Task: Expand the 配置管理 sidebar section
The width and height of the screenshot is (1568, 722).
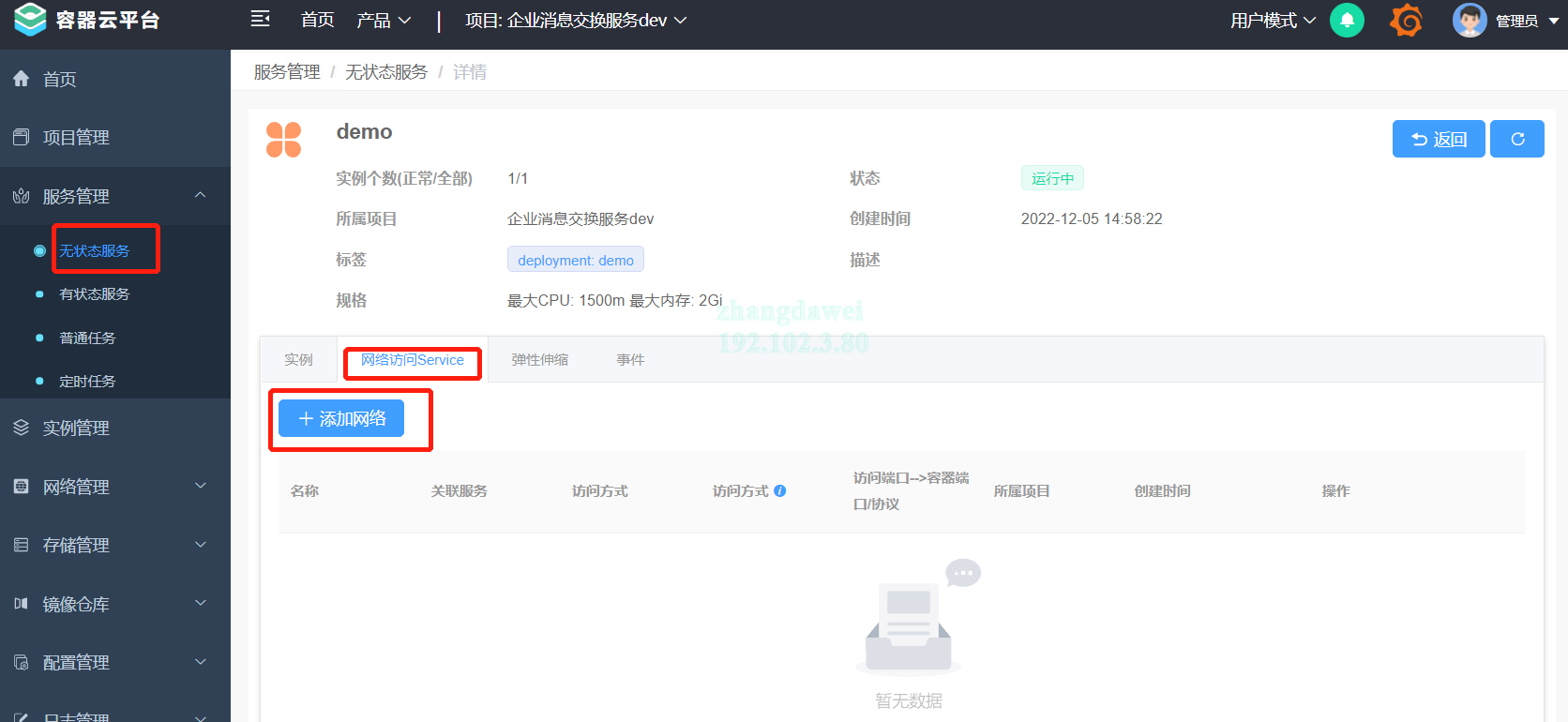Action: (x=200, y=662)
